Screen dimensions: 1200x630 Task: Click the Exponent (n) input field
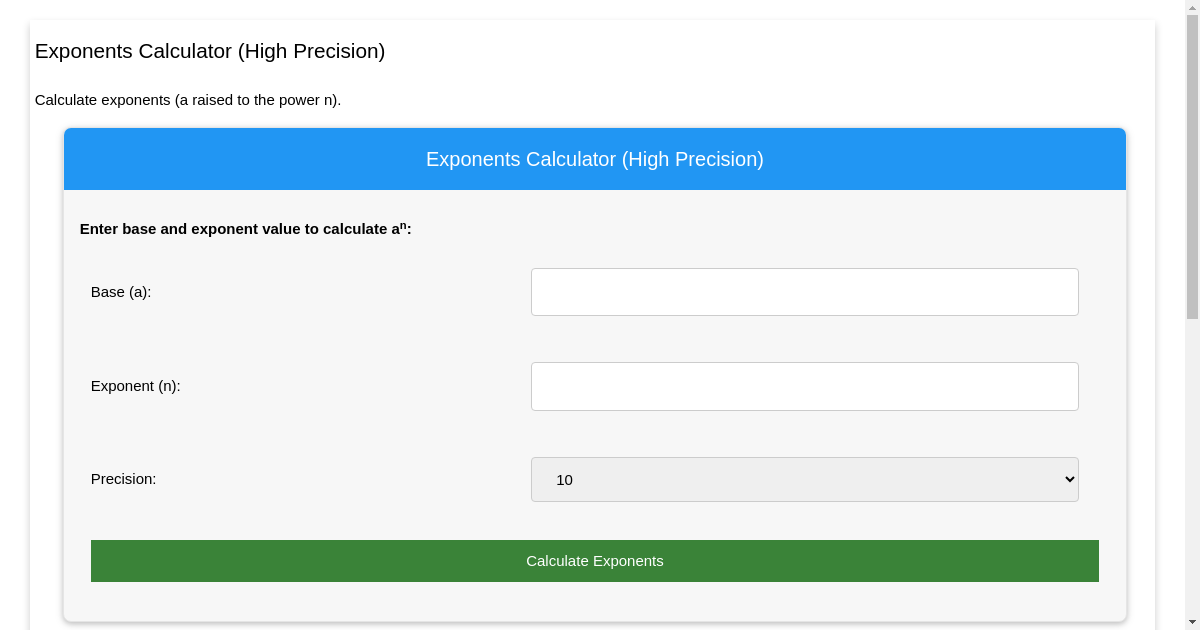804,386
